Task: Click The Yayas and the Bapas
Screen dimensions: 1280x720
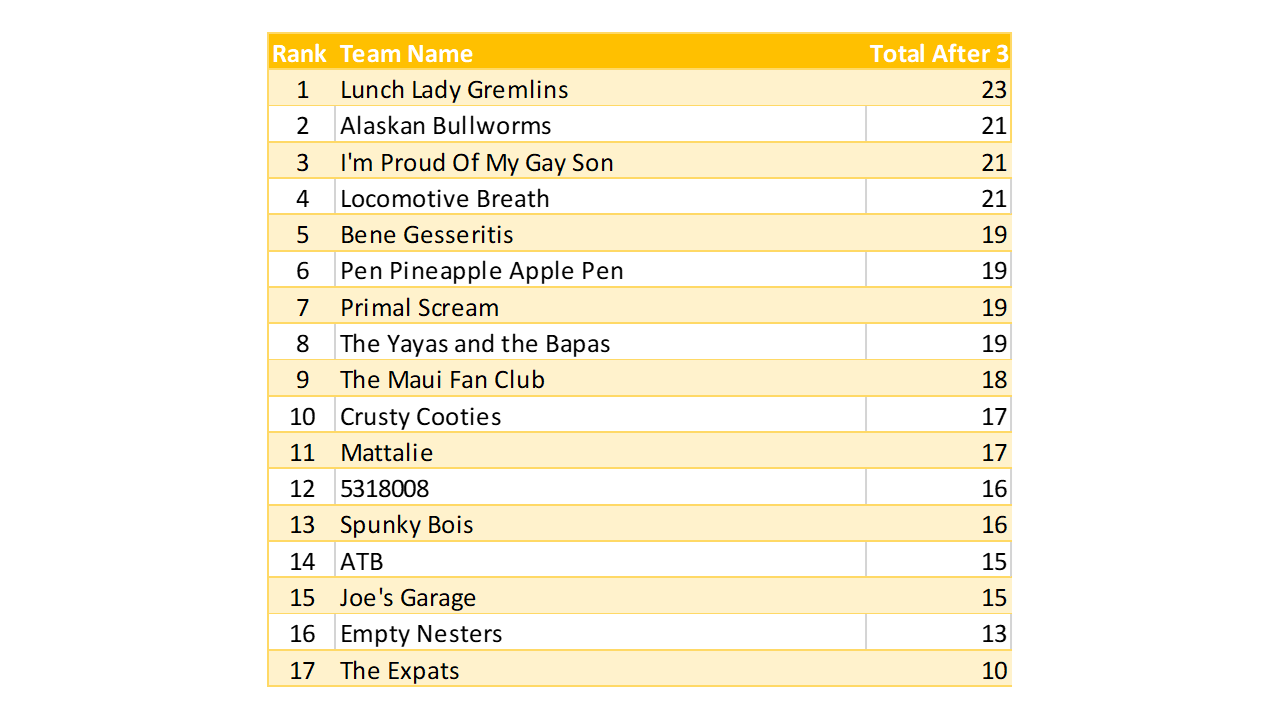Action: [474, 344]
